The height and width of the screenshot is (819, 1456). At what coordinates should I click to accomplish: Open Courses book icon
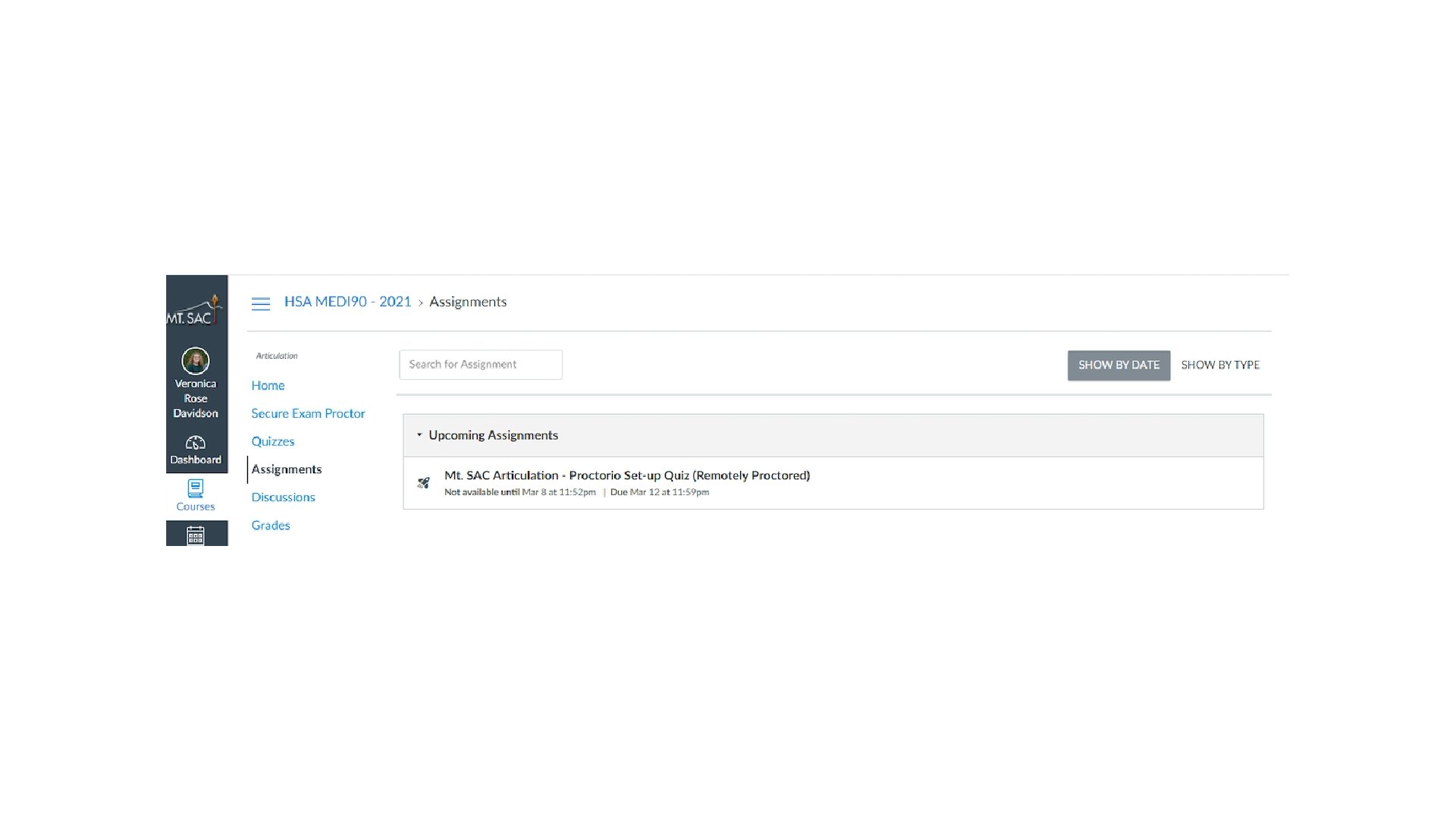[196, 488]
